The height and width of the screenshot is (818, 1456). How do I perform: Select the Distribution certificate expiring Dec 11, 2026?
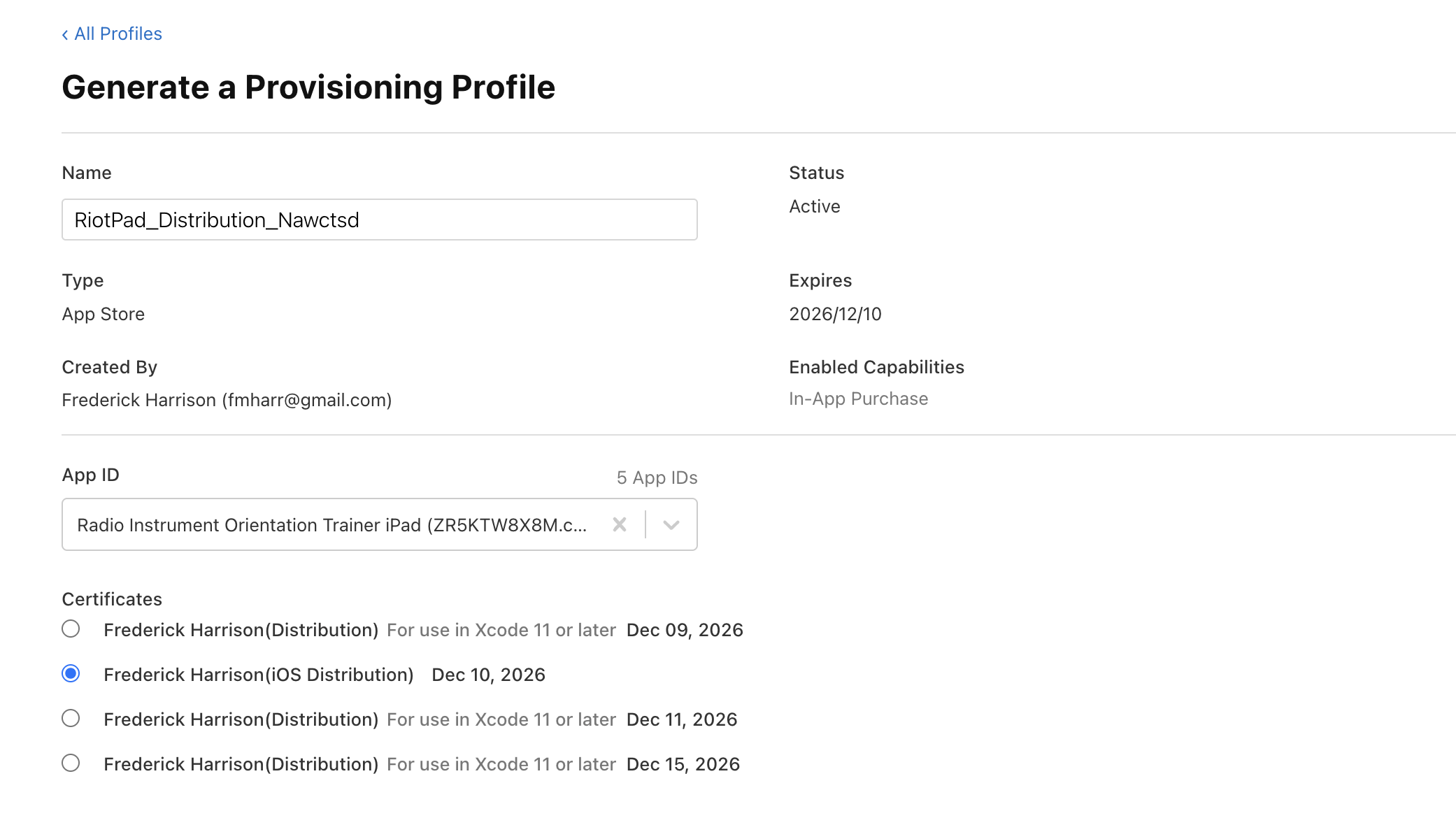click(x=71, y=719)
